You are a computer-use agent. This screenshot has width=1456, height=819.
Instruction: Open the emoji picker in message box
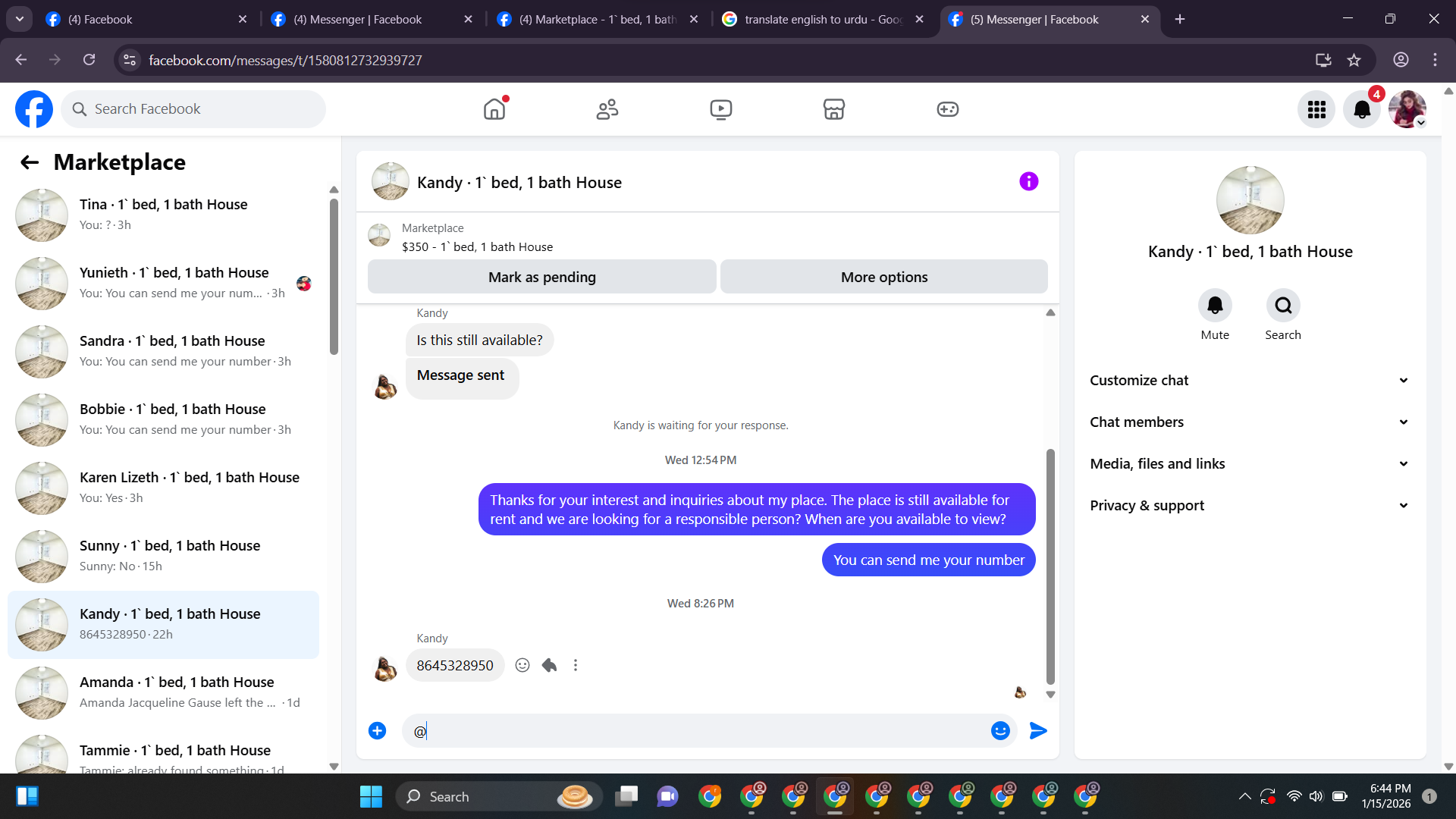pos(1000,730)
